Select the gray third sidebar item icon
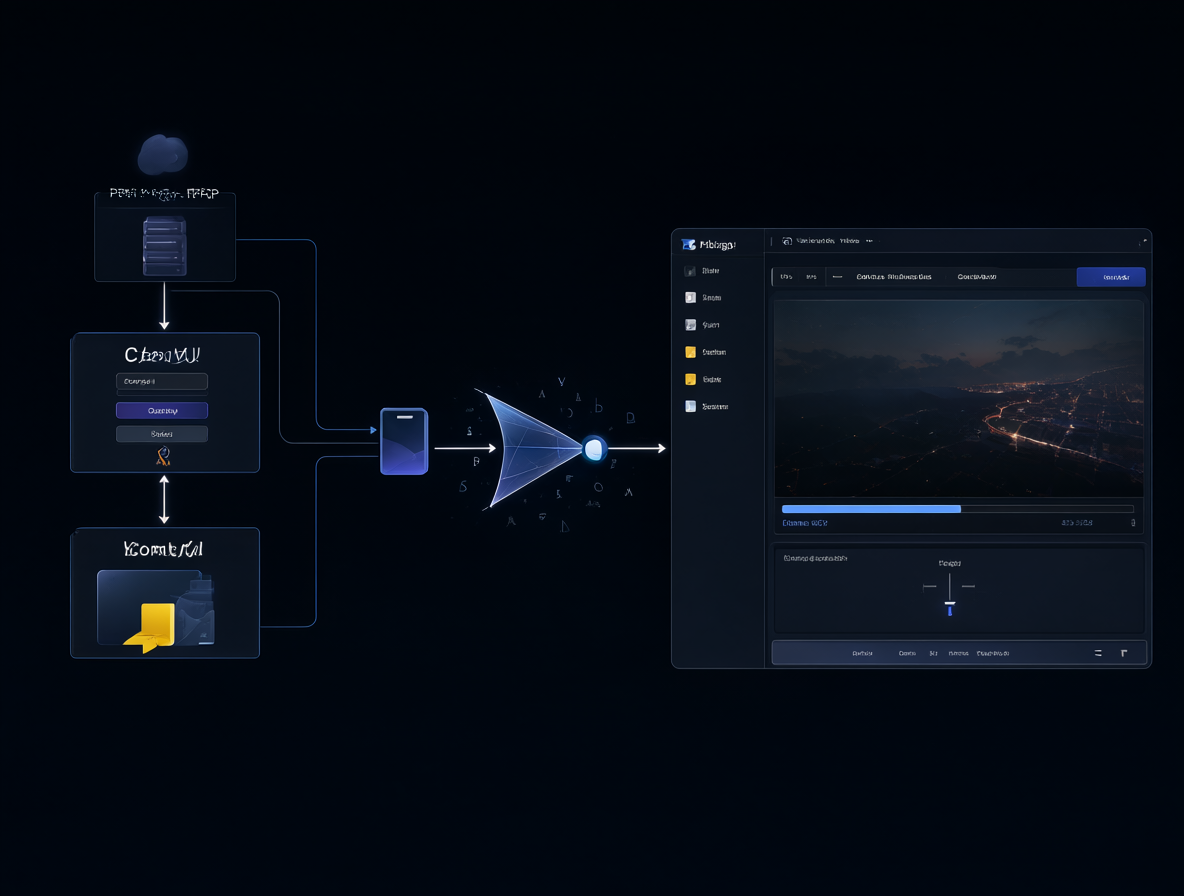The width and height of the screenshot is (1184, 896). point(689,325)
